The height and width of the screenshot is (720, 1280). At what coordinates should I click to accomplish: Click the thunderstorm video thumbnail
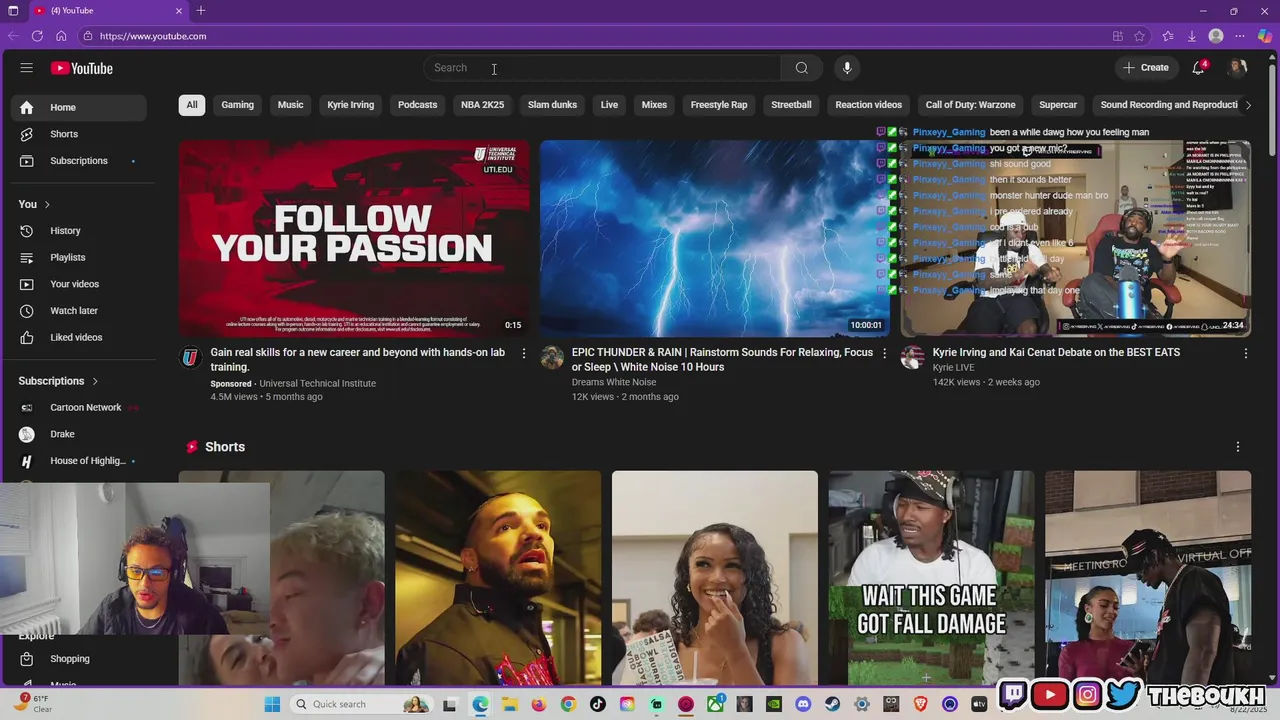[x=714, y=238]
